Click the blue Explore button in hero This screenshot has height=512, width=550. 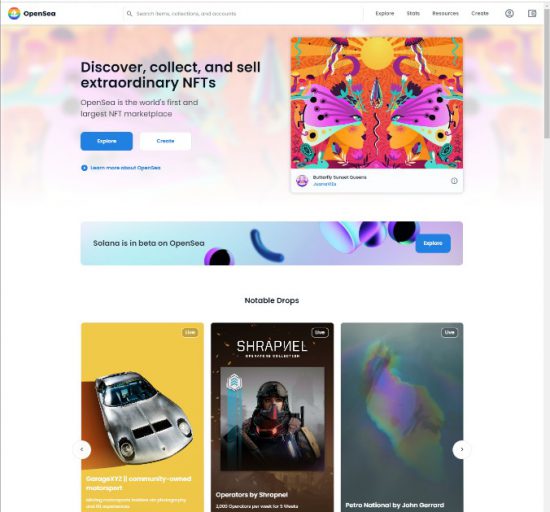pyautogui.click(x=107, y=141)
